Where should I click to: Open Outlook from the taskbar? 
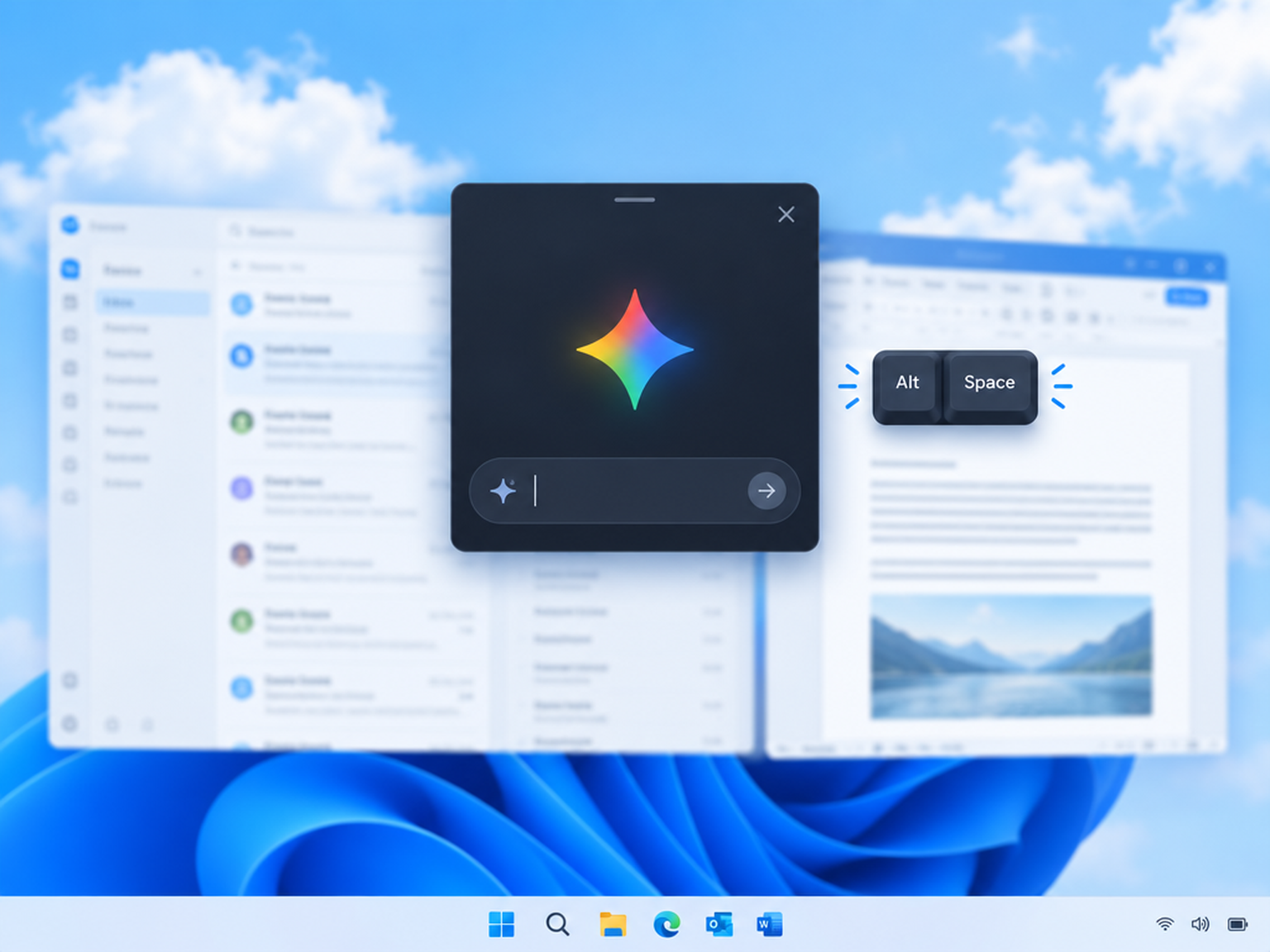(719, 925)
